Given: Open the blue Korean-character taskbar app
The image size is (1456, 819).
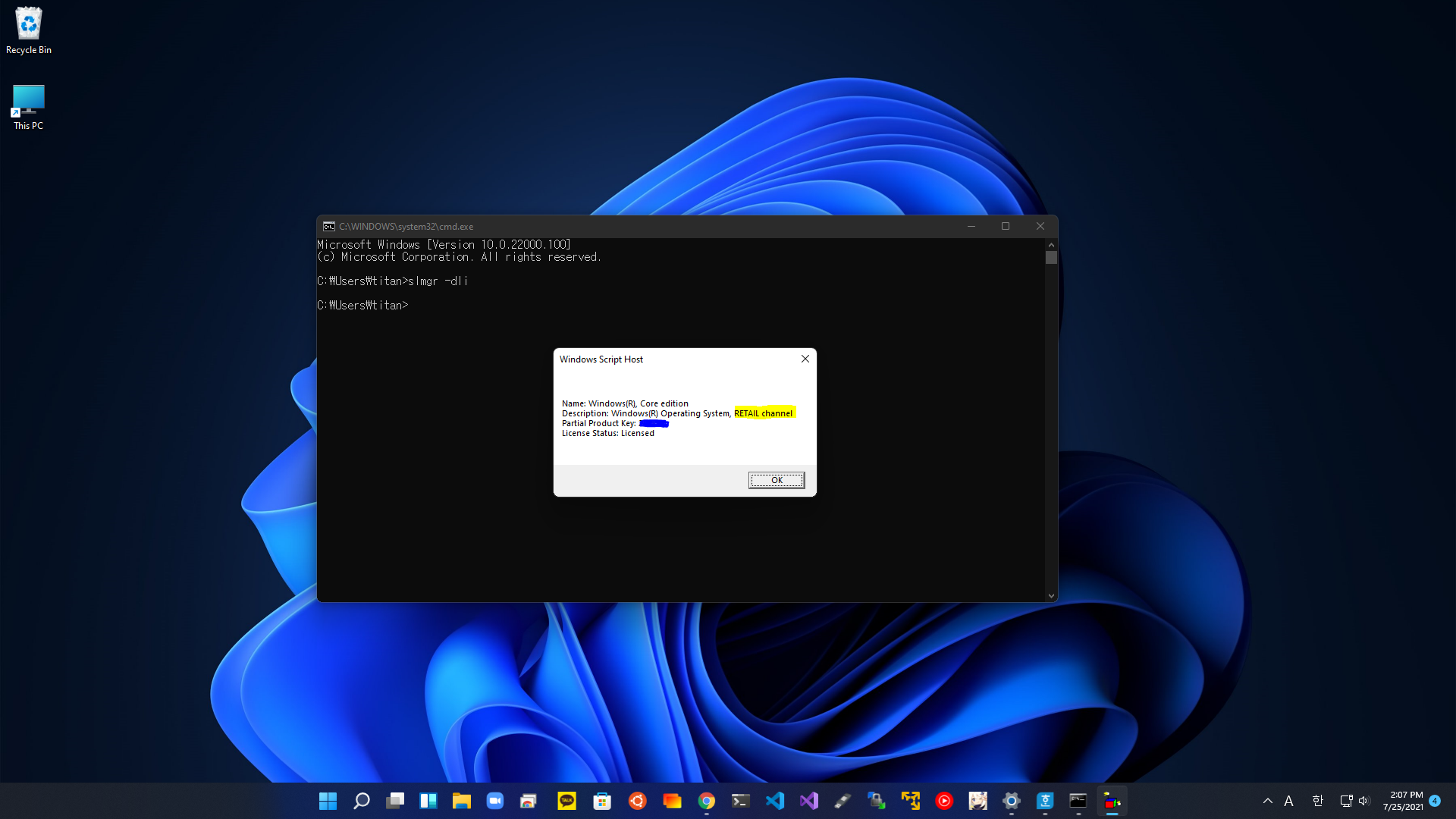Looking at the screenshot, I should (1045, 801).
